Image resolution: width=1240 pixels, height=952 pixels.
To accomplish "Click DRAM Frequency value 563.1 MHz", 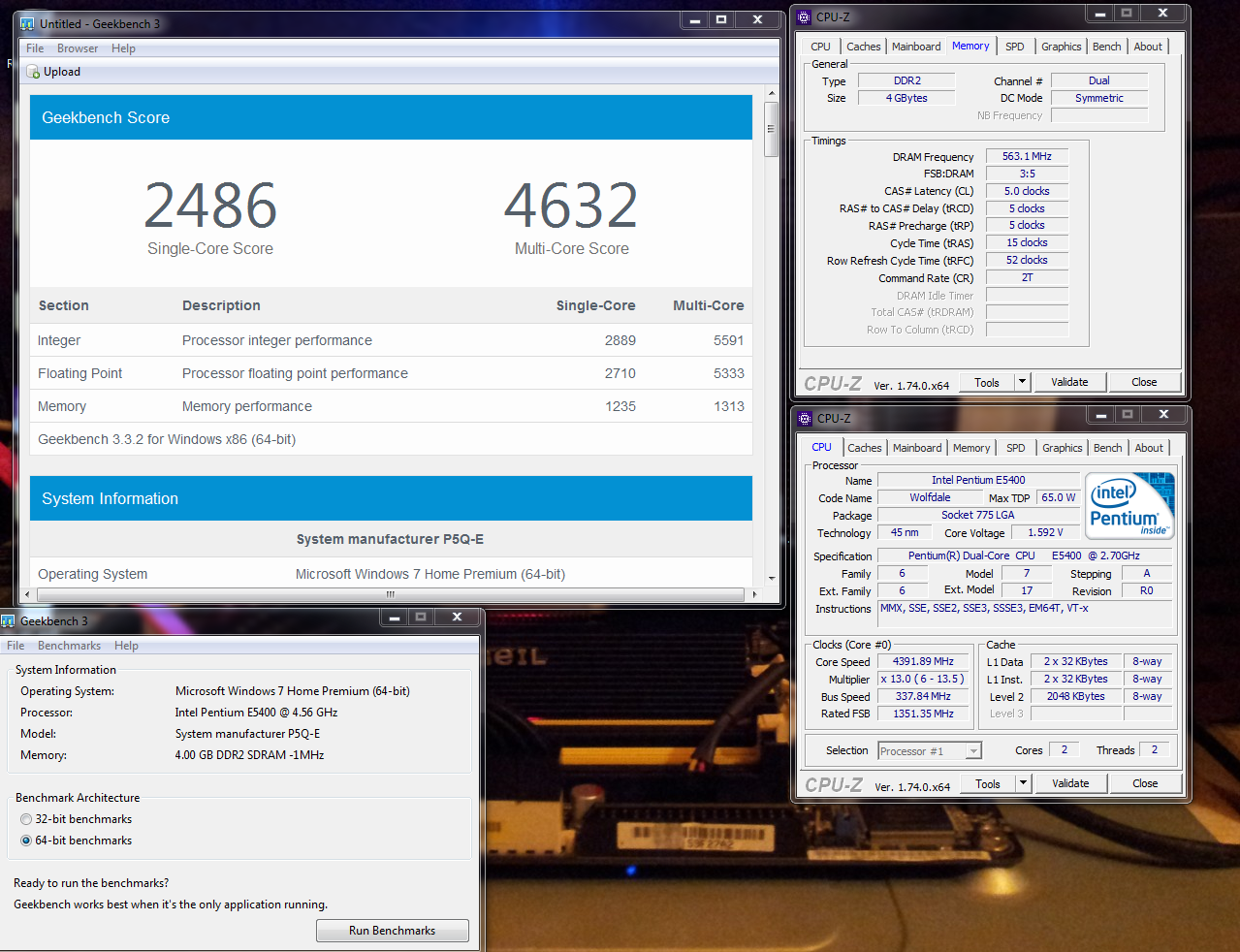I will coord(1027,156).
